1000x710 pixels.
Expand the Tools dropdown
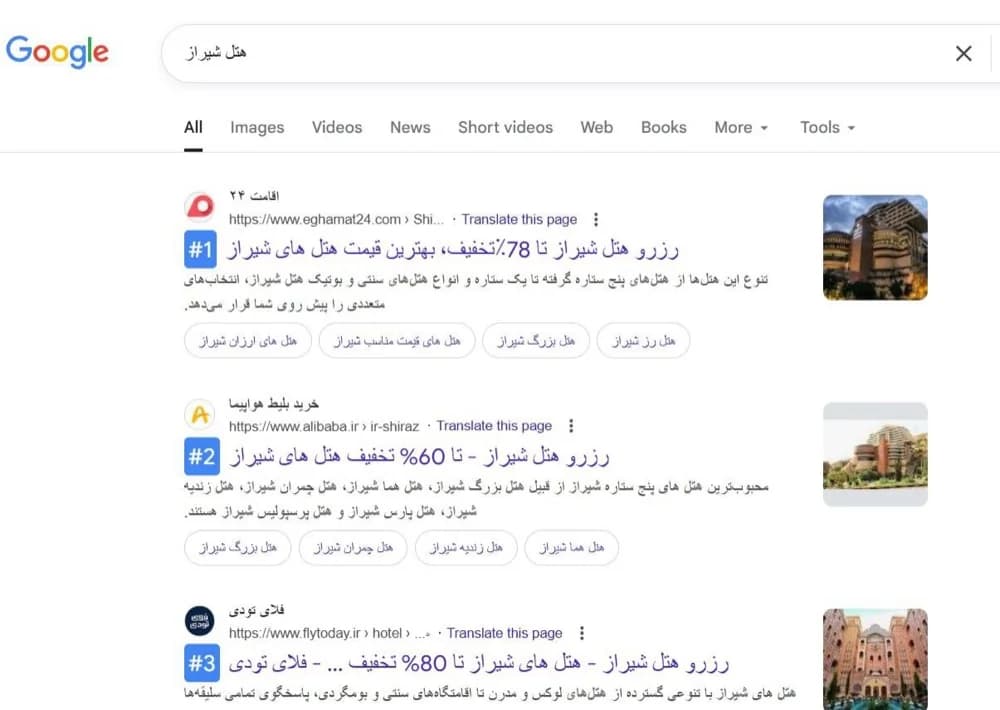coord(827,128)
